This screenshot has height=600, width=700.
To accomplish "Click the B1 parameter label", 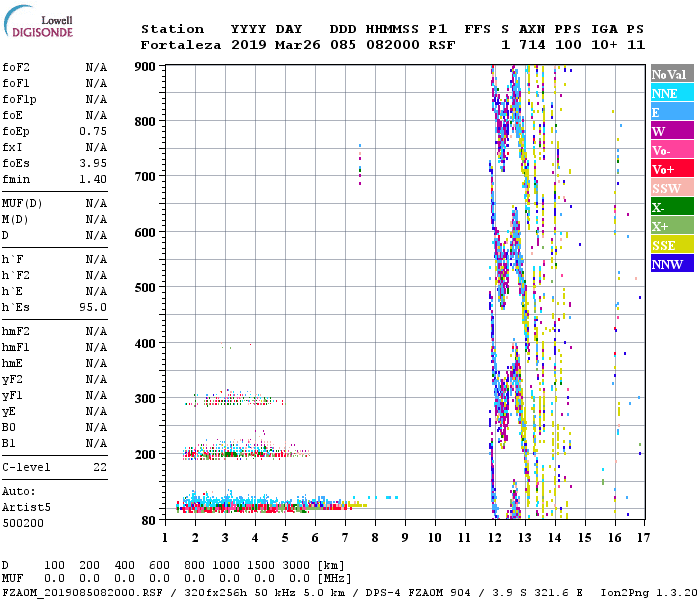I will [9, 444].
